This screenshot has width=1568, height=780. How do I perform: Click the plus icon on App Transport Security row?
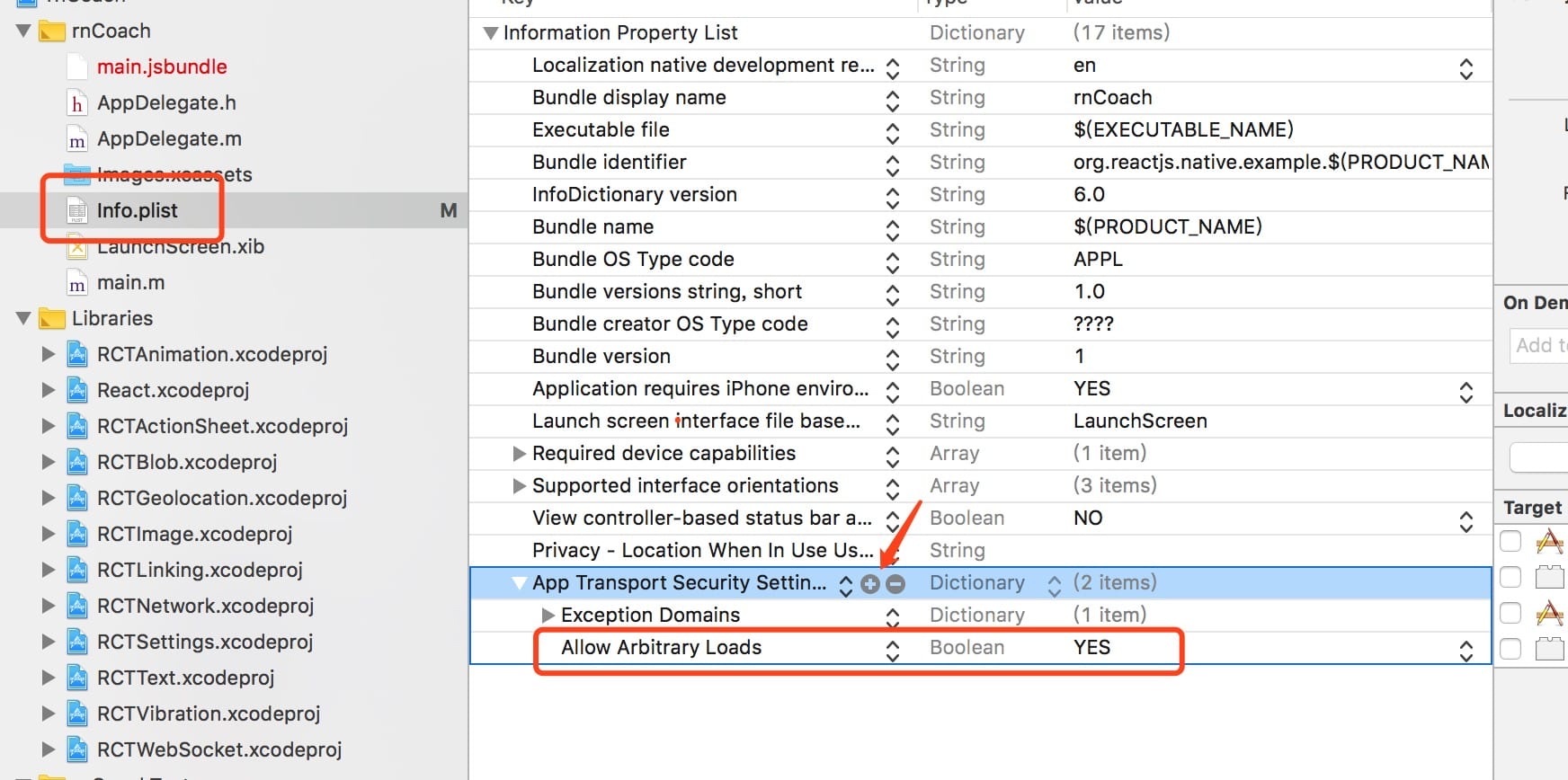(x=870, y=584)
